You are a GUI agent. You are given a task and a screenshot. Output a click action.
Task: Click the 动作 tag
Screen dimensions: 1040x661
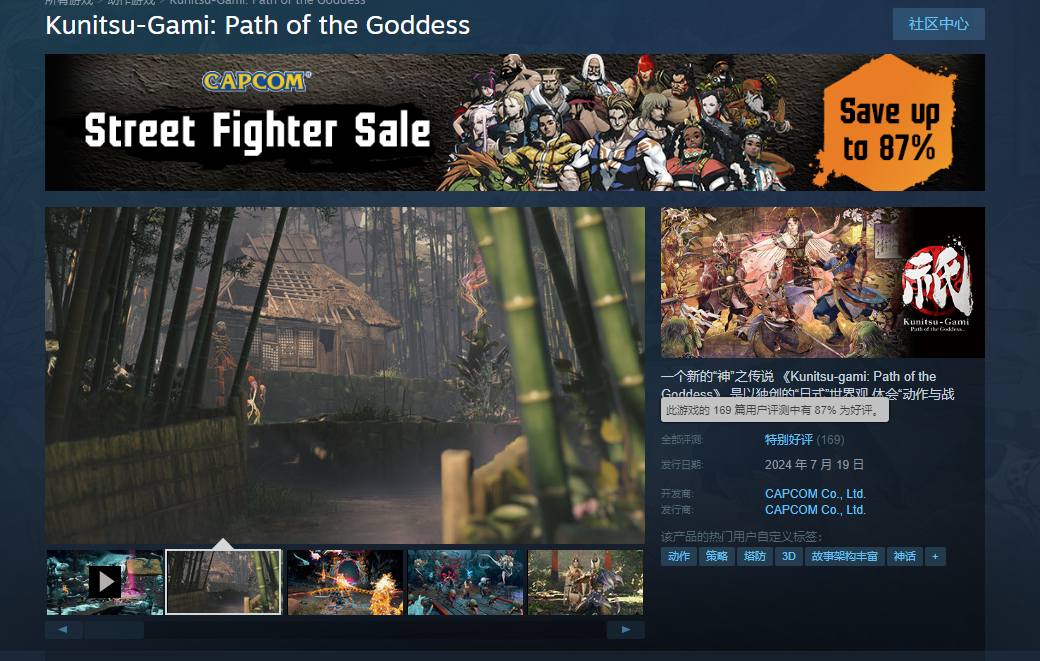click(x=679, y=557)
